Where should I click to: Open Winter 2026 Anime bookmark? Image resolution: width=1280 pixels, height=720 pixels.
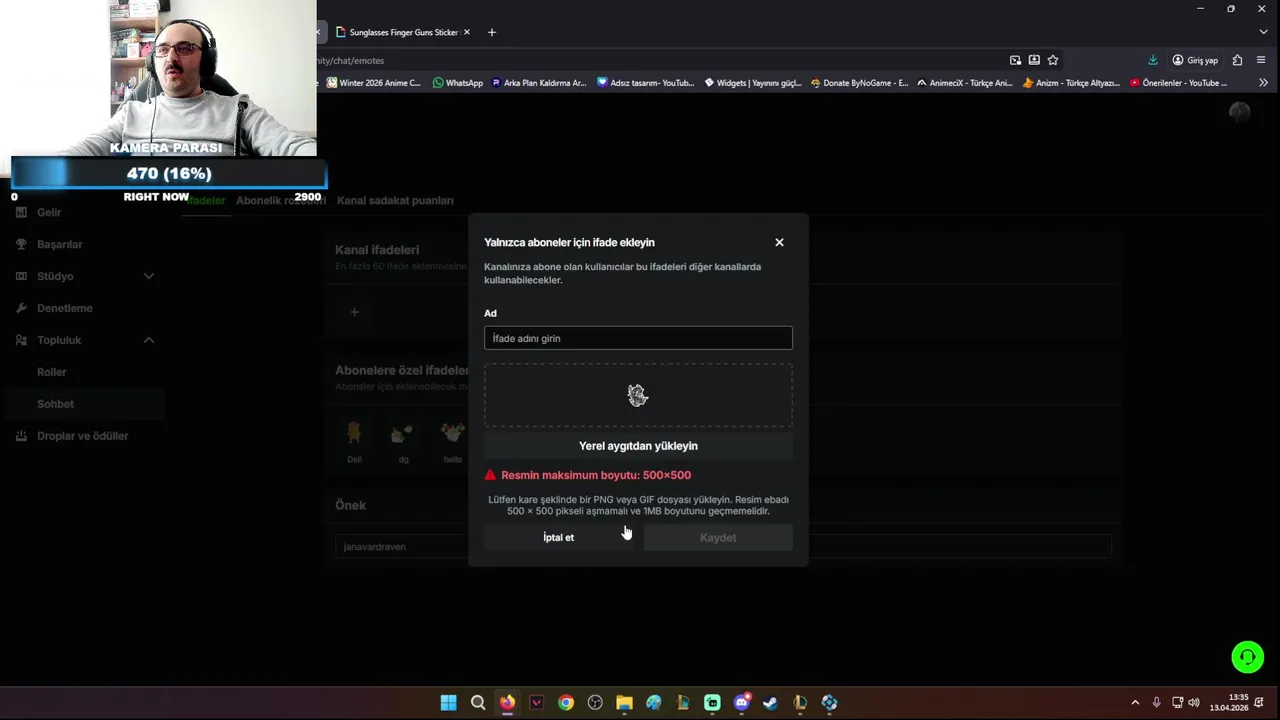374,83
